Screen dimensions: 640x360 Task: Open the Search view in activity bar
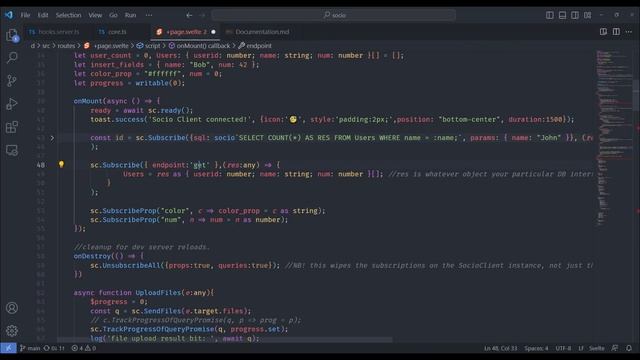(x=12, y=58)
